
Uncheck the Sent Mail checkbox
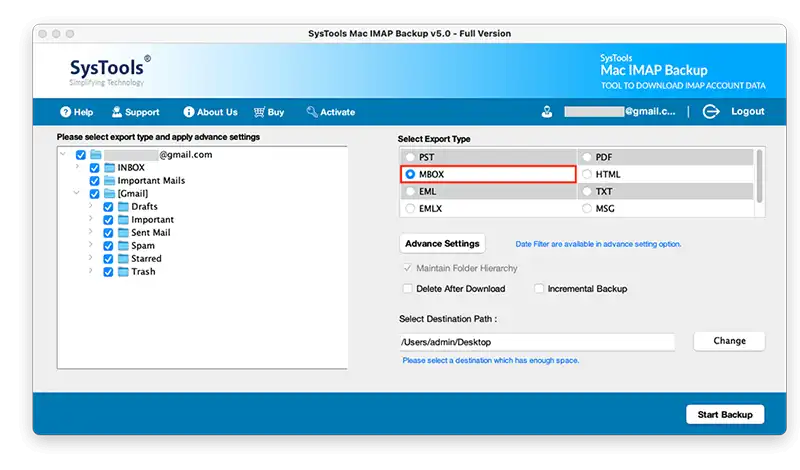pyautogui.click(x=108, y=233)
